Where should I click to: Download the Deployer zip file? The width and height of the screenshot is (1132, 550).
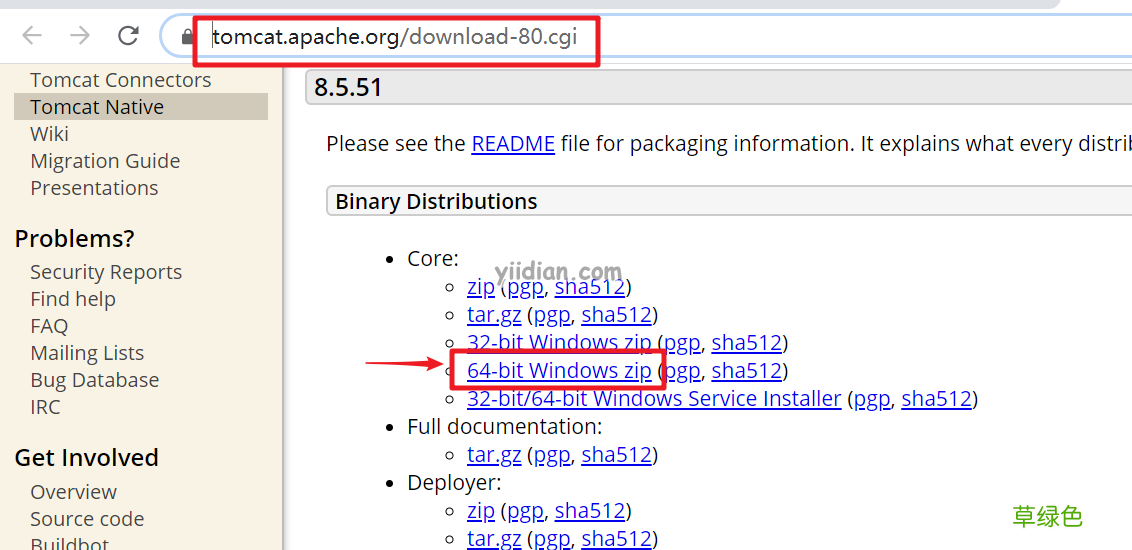point(481,511)
